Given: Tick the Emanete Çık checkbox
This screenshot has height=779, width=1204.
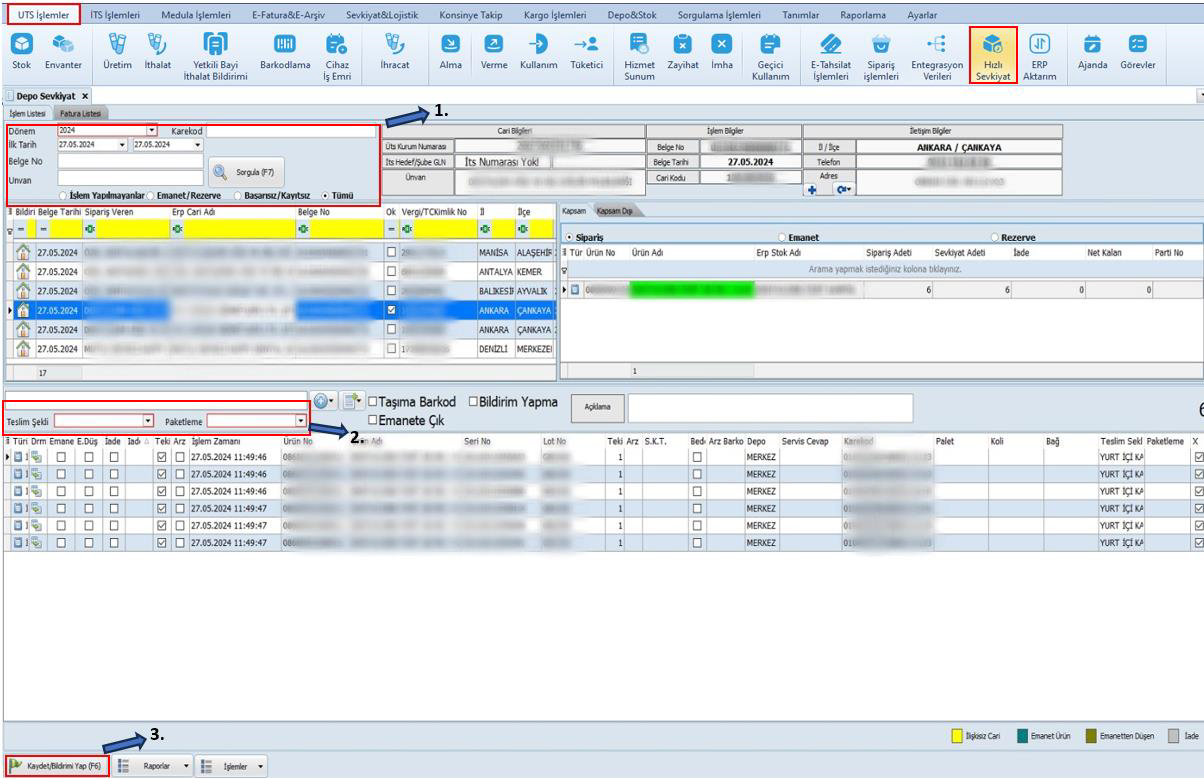Looking at the screenshot, I should [x=372, y=420].
